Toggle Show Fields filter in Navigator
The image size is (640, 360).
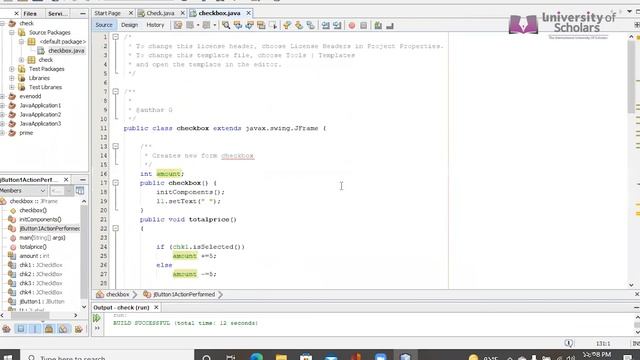point(21,329)
